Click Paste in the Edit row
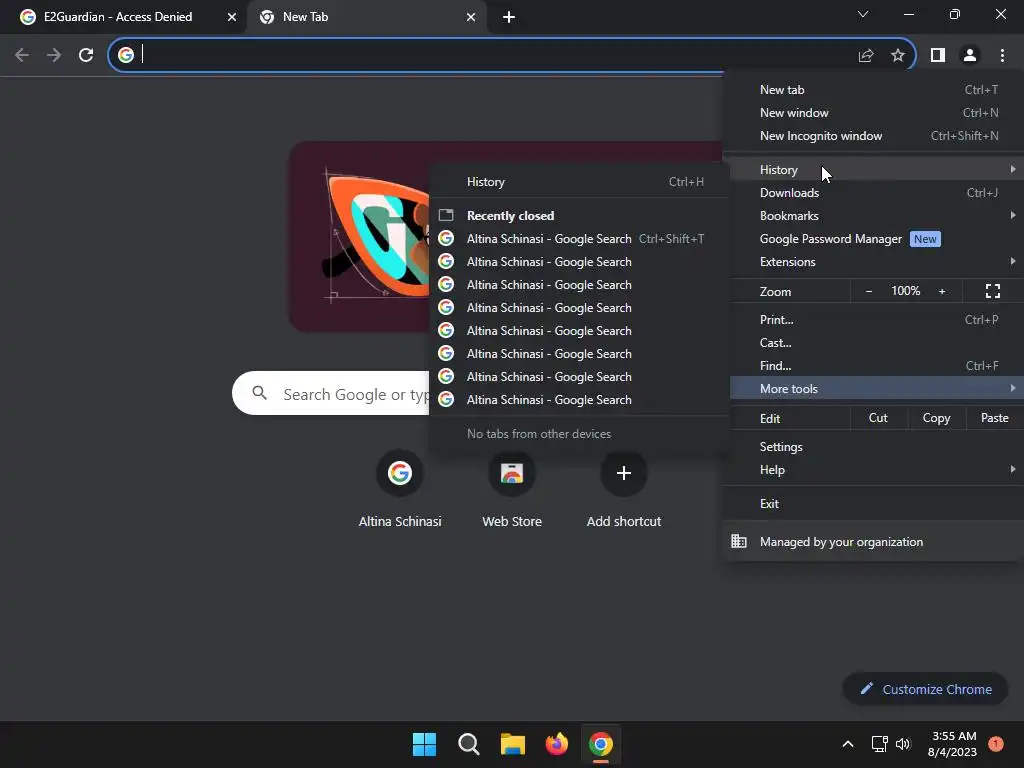1024x768 pixels. 995,418
